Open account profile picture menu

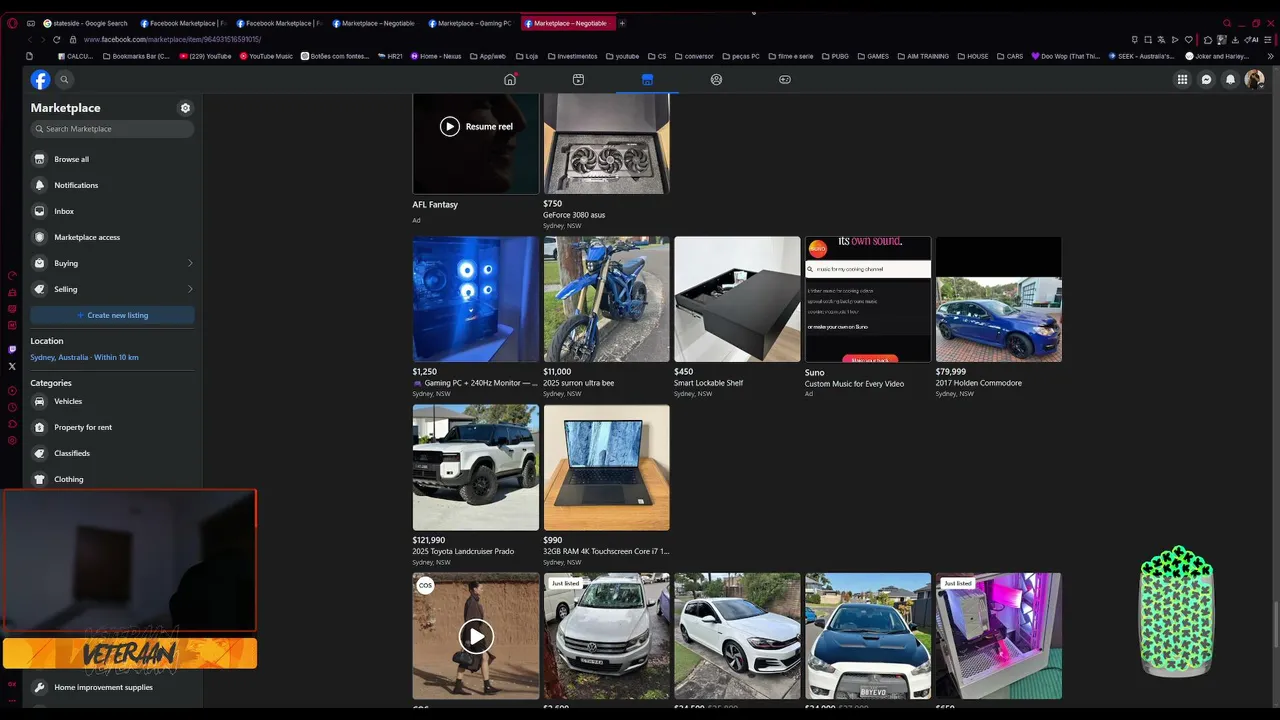coord(1254,80)
